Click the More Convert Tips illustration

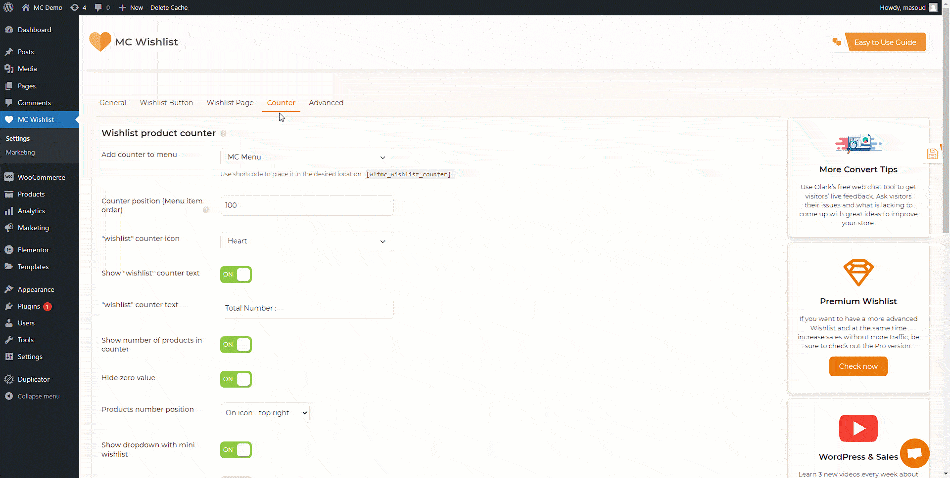[x=859, y=144]
